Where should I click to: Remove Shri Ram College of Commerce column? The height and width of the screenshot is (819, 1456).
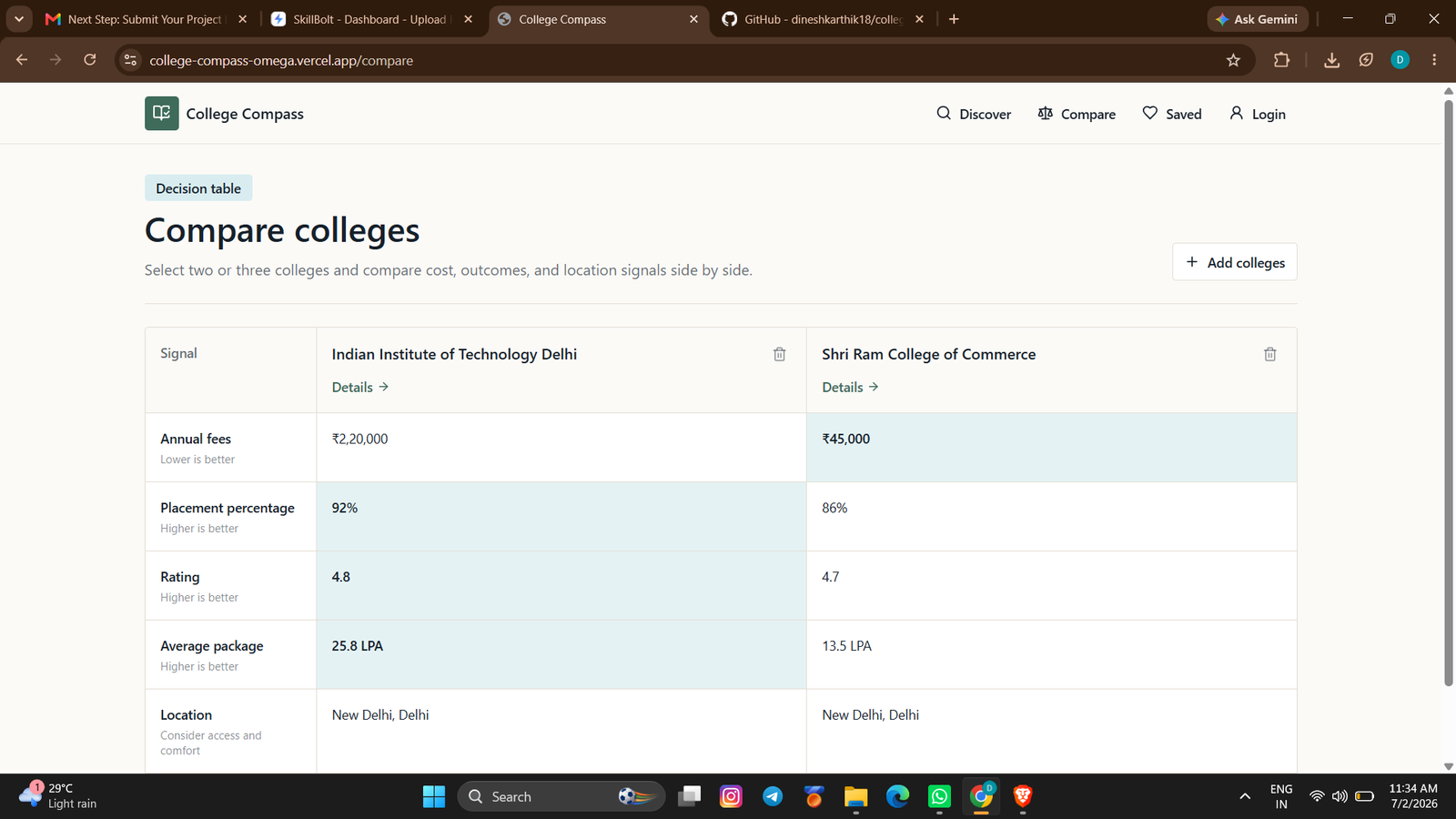pyautogui.click(x=1270, y=354)
